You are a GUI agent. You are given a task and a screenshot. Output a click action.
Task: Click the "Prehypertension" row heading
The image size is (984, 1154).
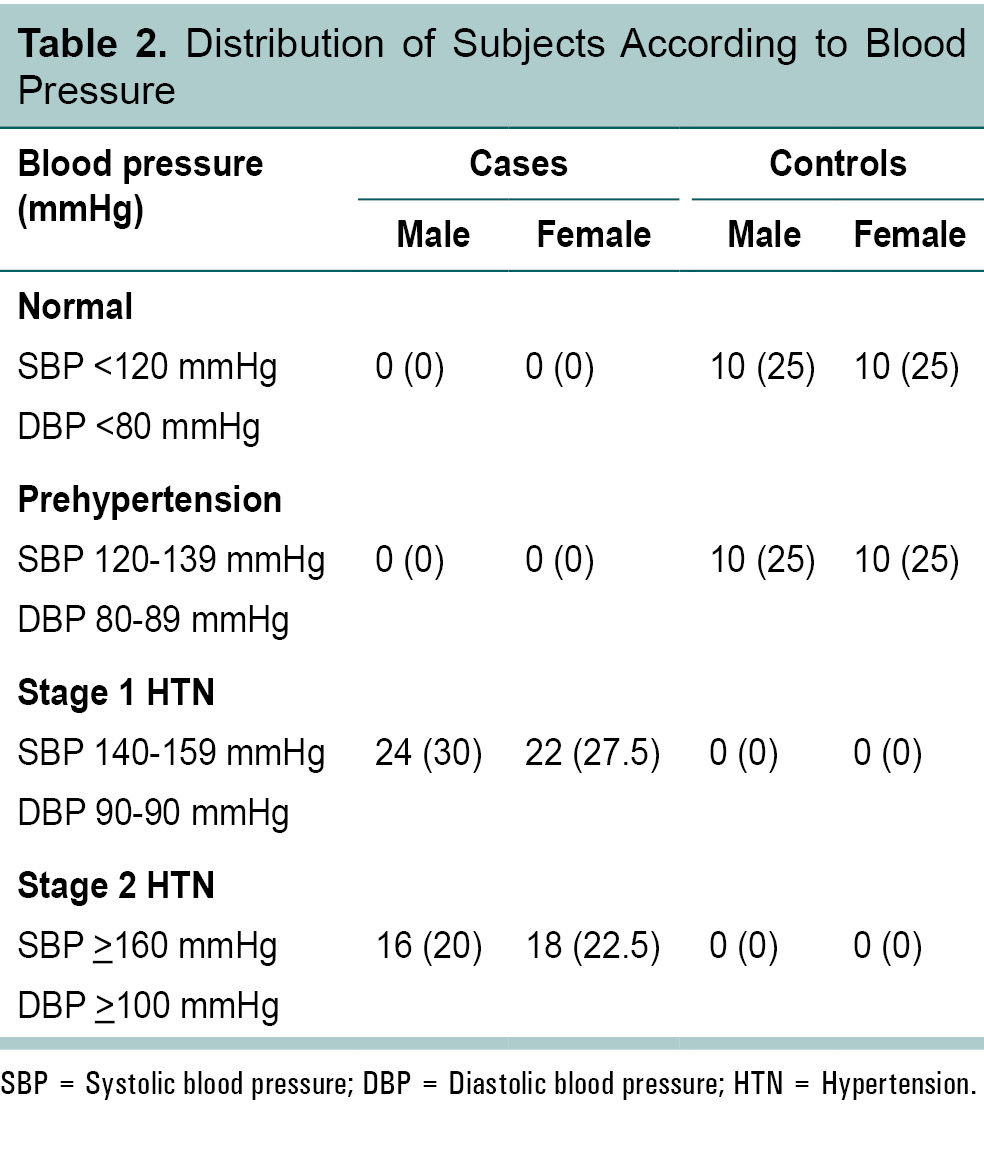(x=149, y=500)
